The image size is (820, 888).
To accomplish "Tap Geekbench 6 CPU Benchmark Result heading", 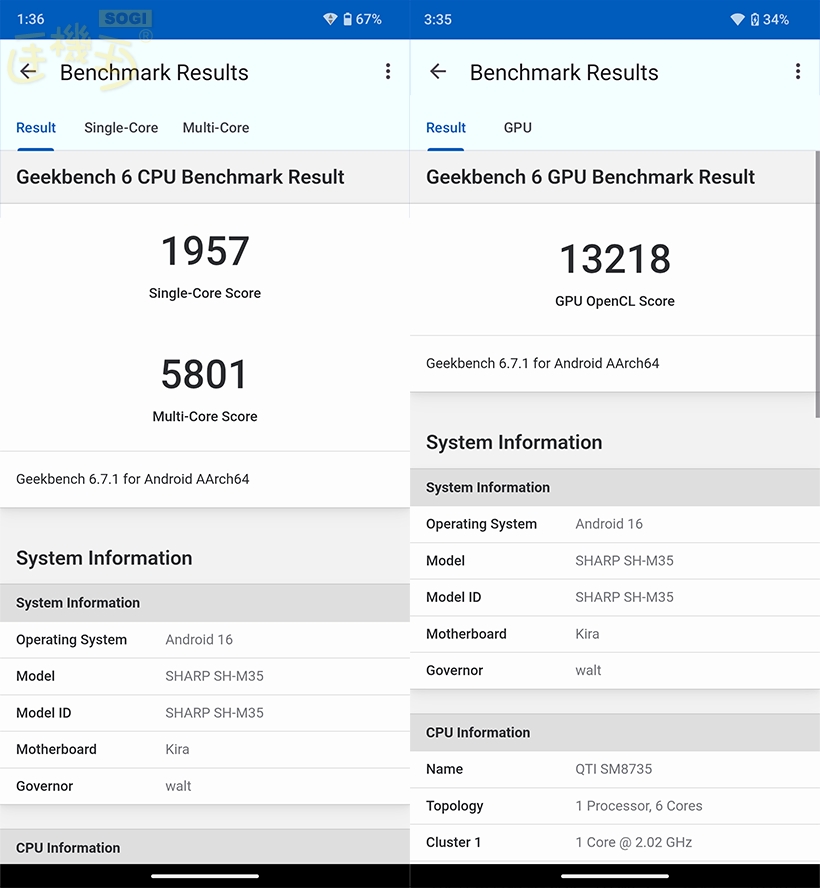I will 180,177.
